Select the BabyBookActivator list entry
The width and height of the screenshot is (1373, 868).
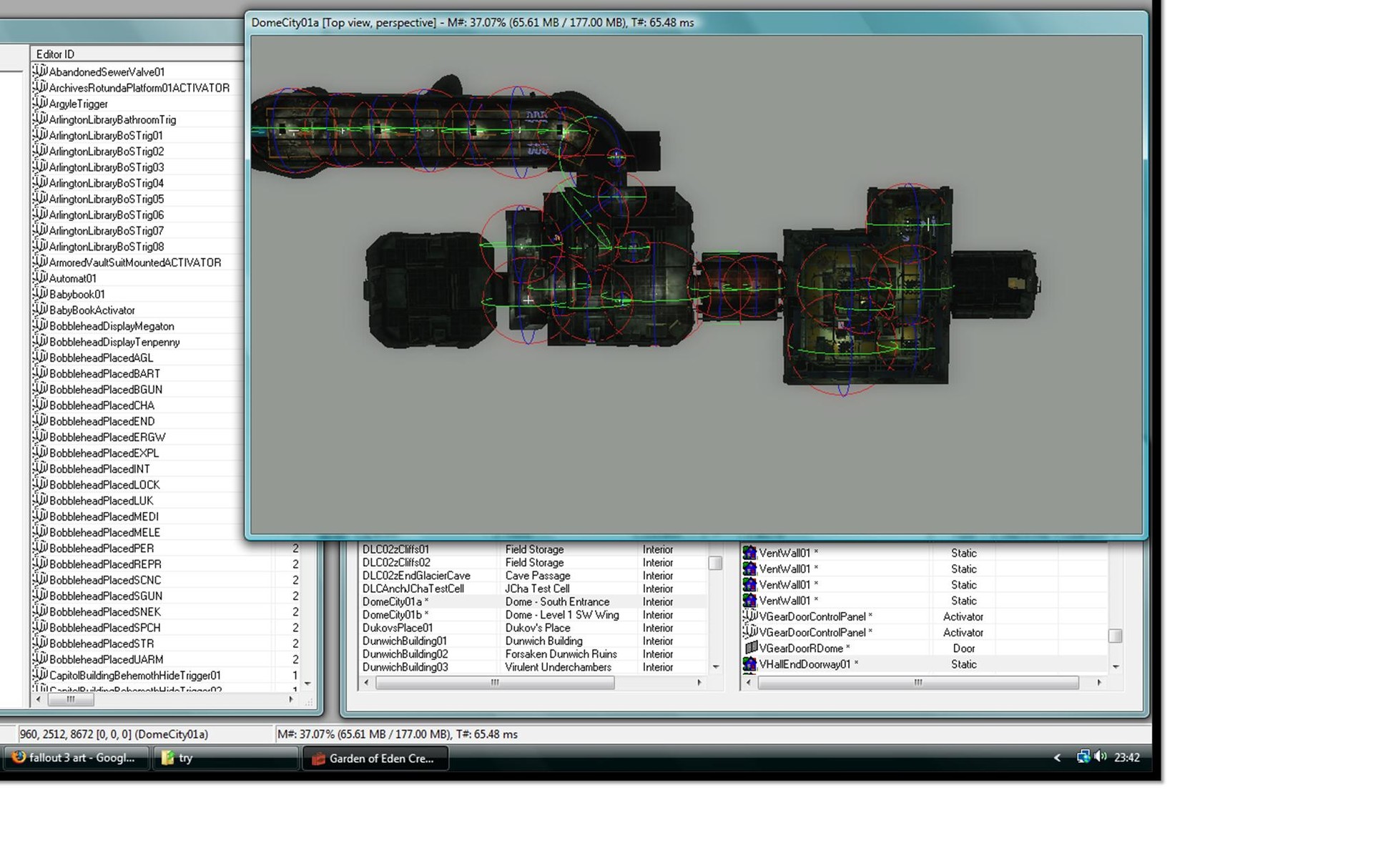click(x=92, y=310)
